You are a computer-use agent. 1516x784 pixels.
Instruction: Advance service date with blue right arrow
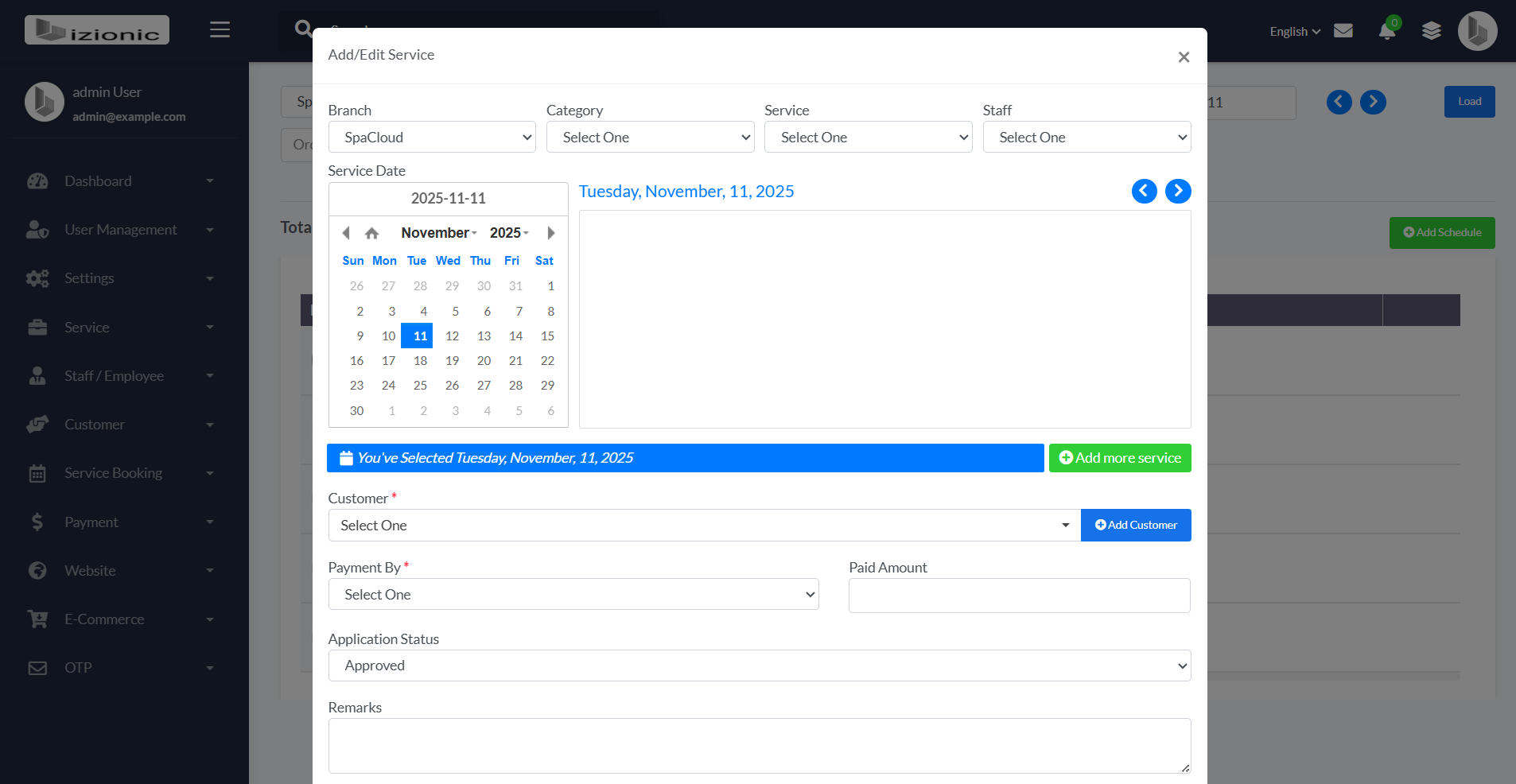click(x=1178, y=191)
